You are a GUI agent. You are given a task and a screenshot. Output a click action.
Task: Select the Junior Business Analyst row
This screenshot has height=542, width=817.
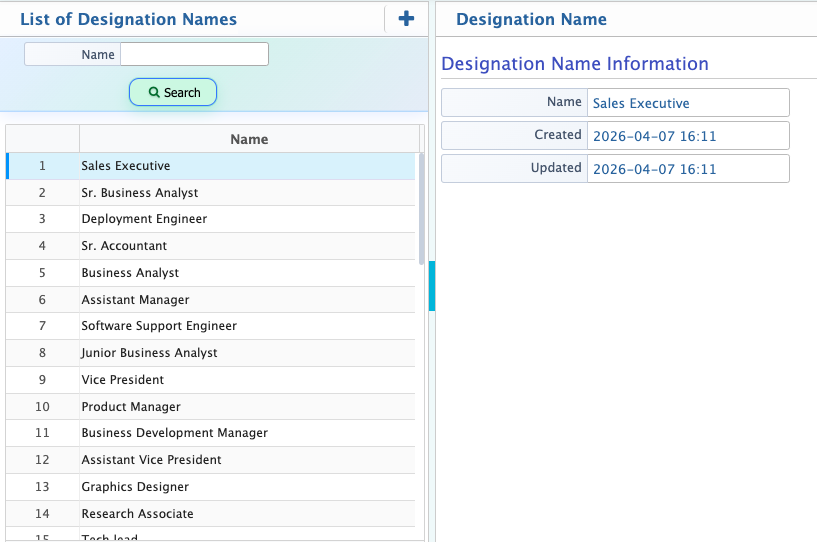[x=211, y=353]
